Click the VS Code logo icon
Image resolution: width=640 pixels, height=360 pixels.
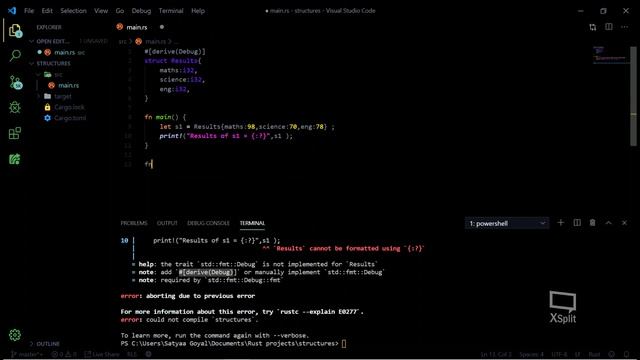tap(12, 11)
